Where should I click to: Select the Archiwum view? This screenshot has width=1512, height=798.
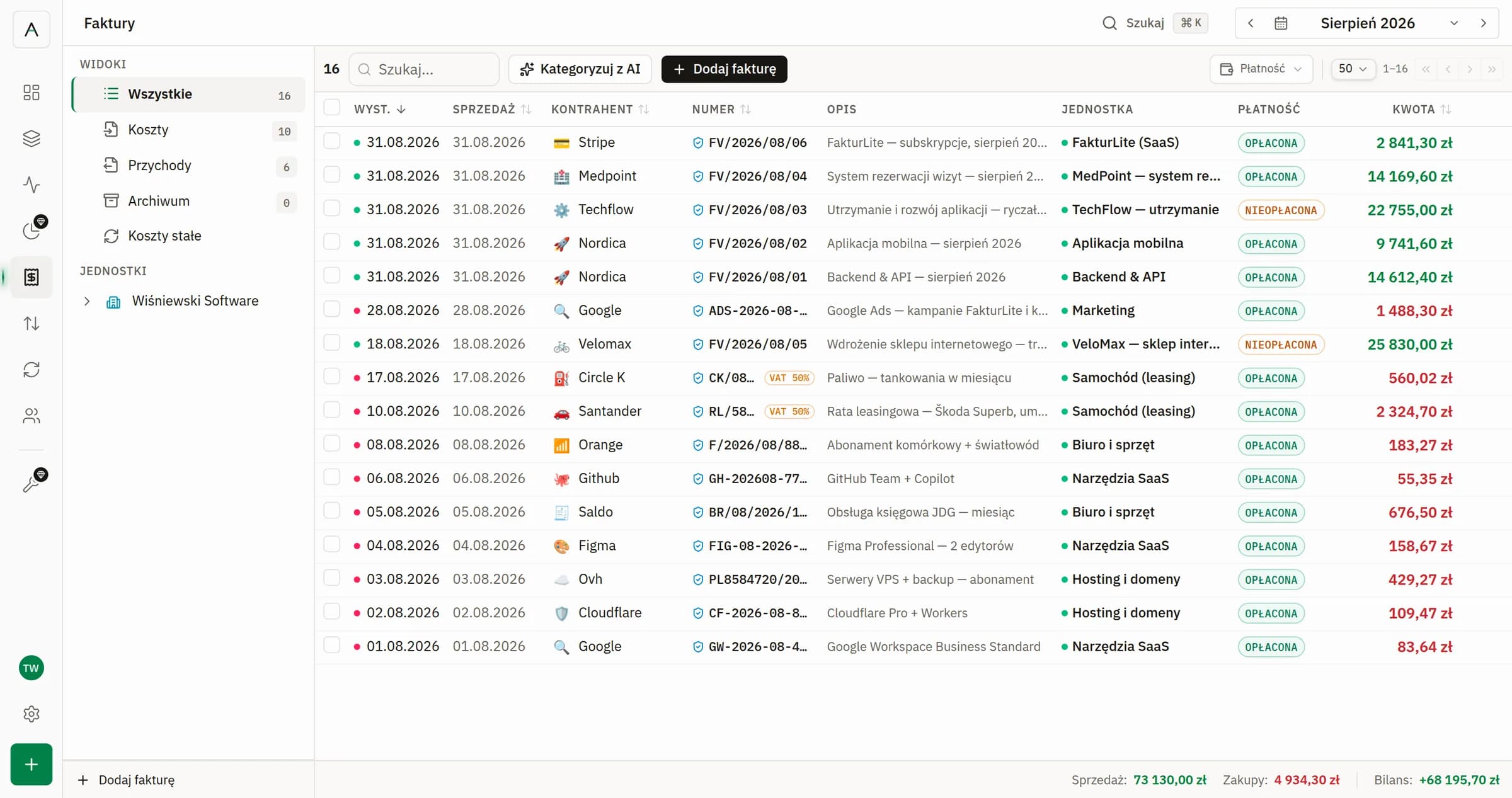(x=189, y=202)
